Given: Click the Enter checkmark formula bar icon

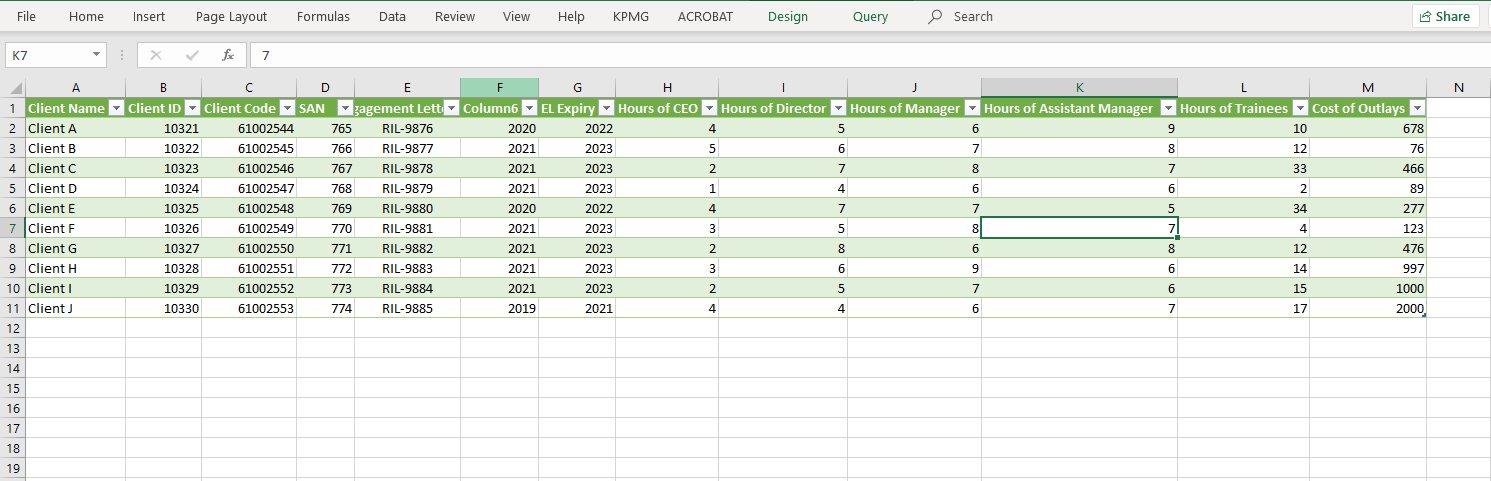Looking at the screenshot, I should (192, 55).
